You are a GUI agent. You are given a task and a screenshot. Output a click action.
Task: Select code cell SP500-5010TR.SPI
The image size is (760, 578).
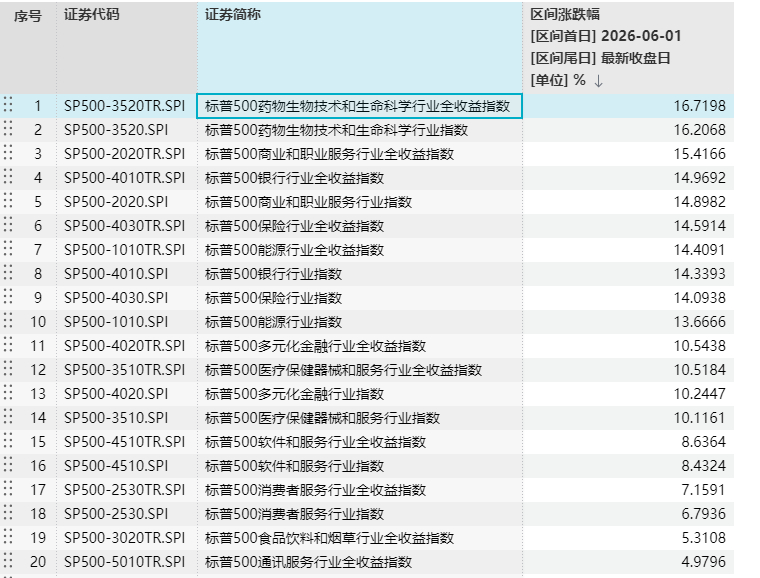(125, 562)
